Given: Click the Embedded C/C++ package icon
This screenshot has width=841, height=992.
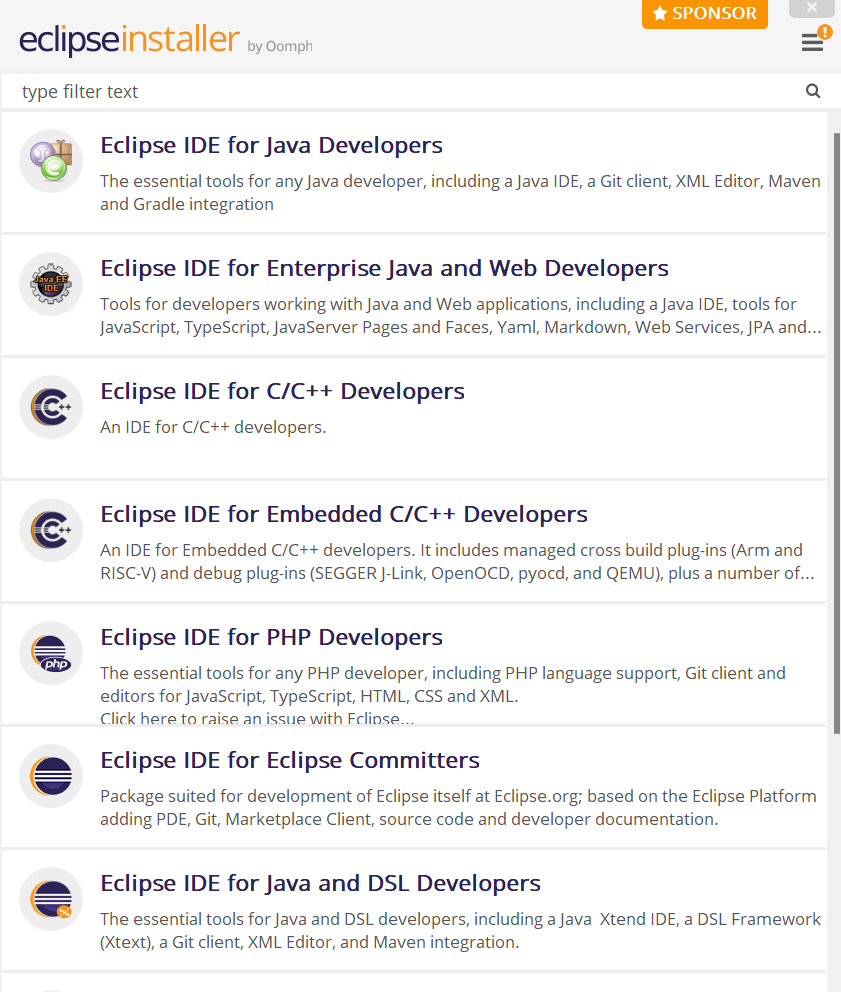Looking at the screenshot, I should tap(51, 530).
